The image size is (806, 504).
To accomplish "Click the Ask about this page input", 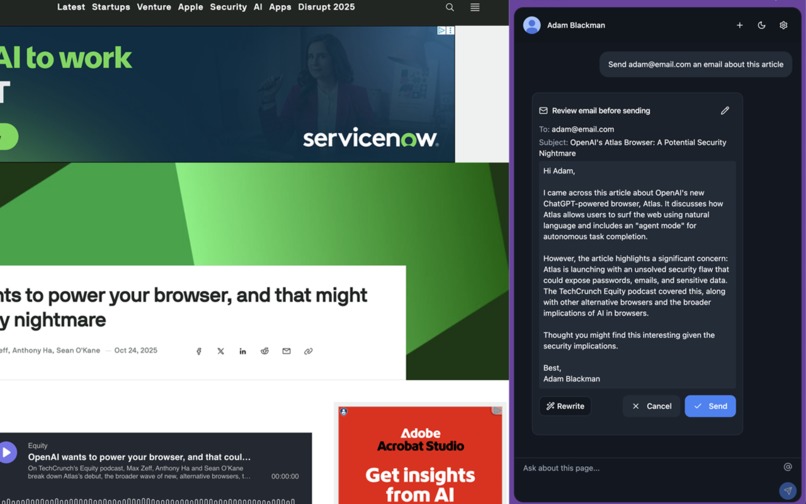I will [x=648, y=468].
